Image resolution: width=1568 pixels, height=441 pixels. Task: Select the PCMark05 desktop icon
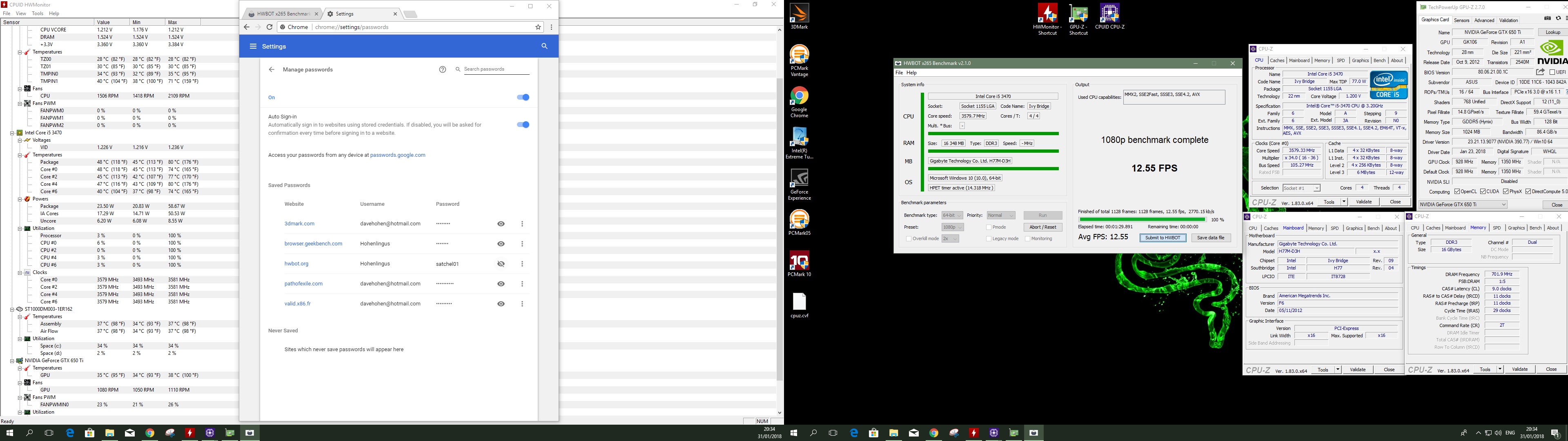tap(799, 222)
